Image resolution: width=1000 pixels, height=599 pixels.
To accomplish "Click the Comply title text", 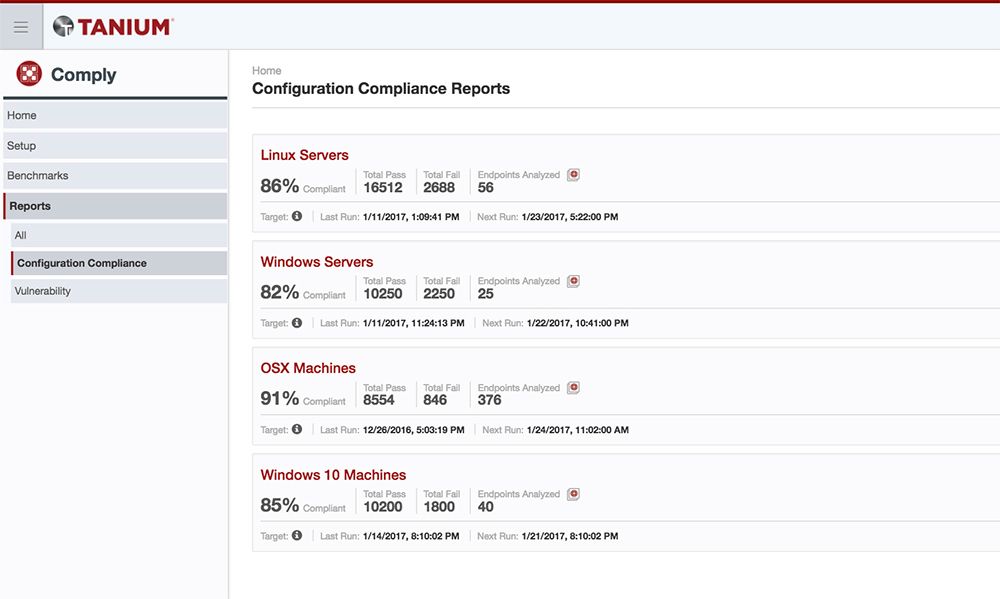I will [84, 75].
